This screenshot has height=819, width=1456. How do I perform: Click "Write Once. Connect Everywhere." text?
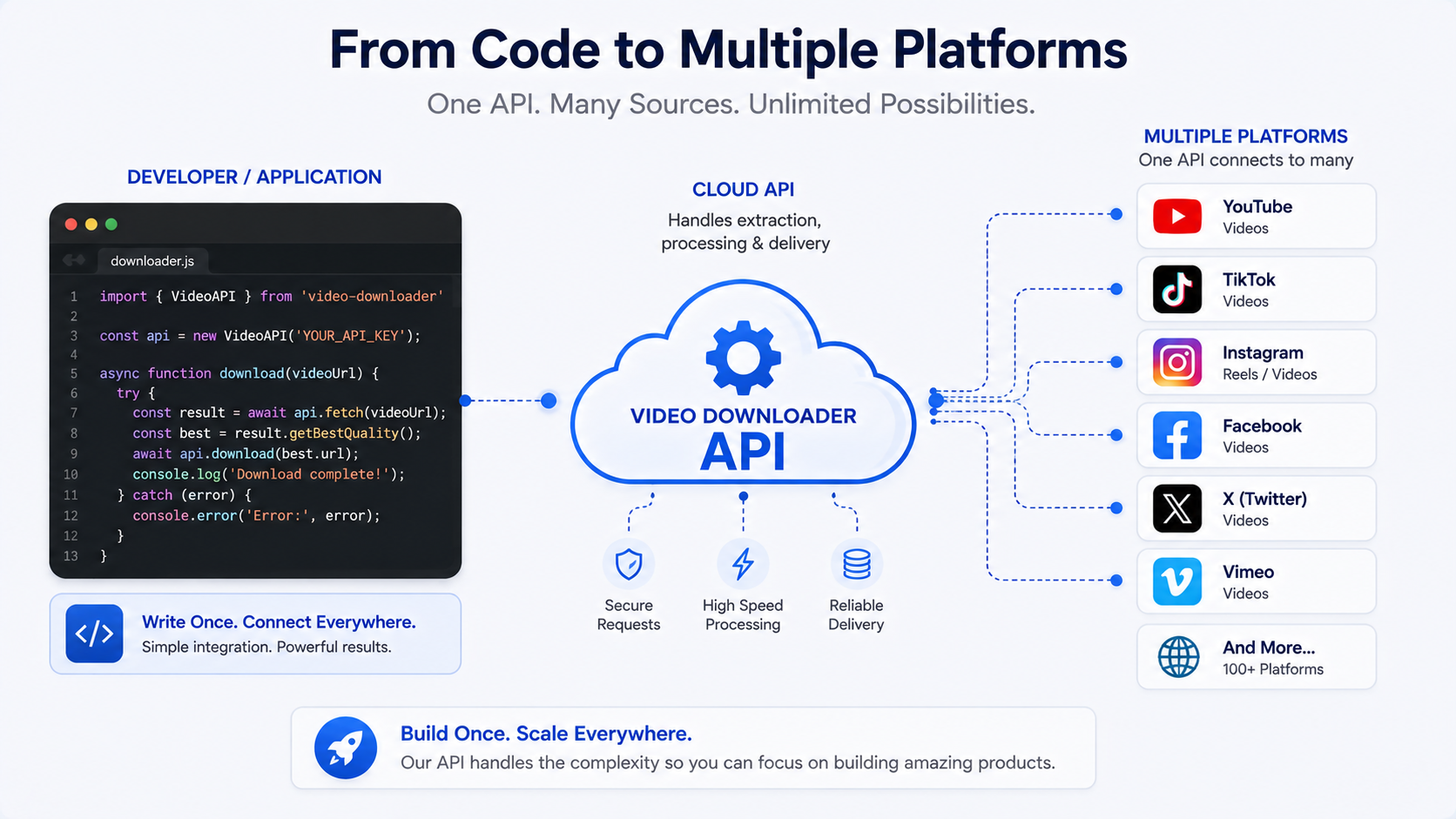[279, 622]
